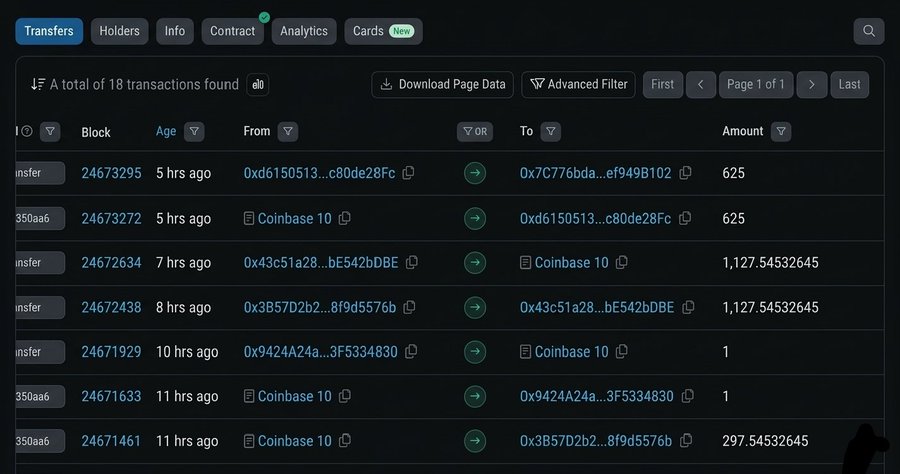Copy From address 0x3B57D2b2...8f9d5576b in block 24672438 row
This screenshot has height=474, width=900.
tap(409, 307)
